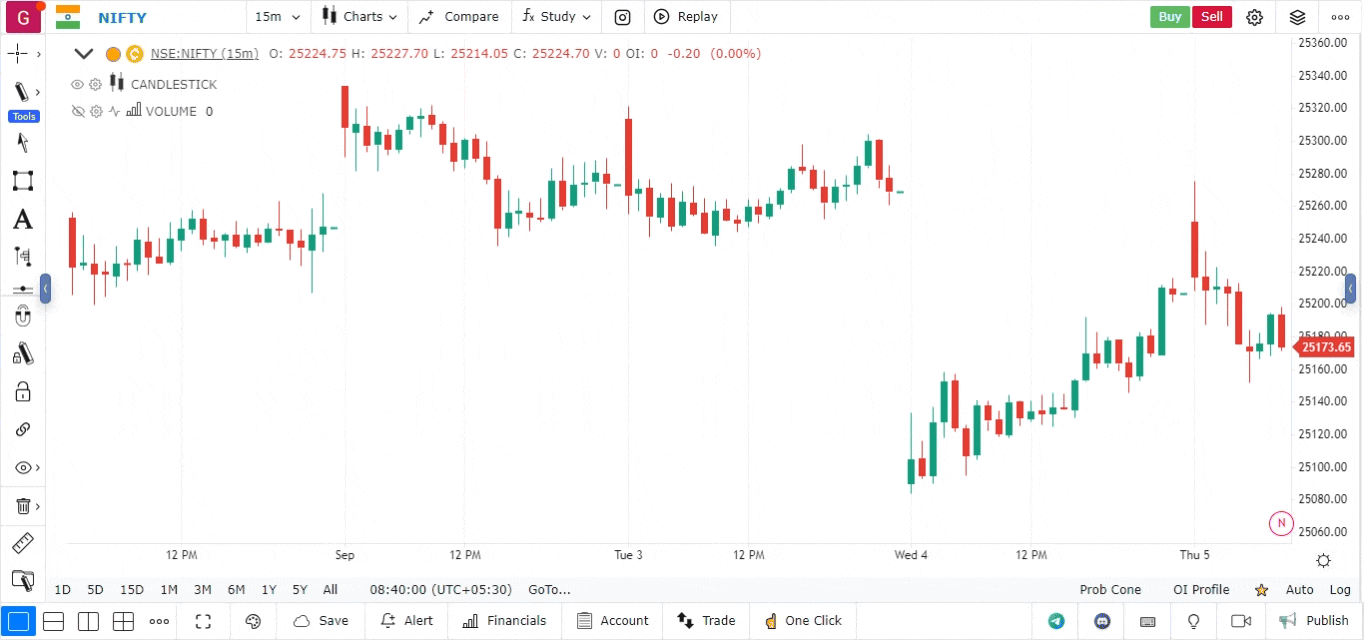This screenshot has height=640, width=1364.
Task: Open the 15m interval dropdown
Action: coord(277,17)
